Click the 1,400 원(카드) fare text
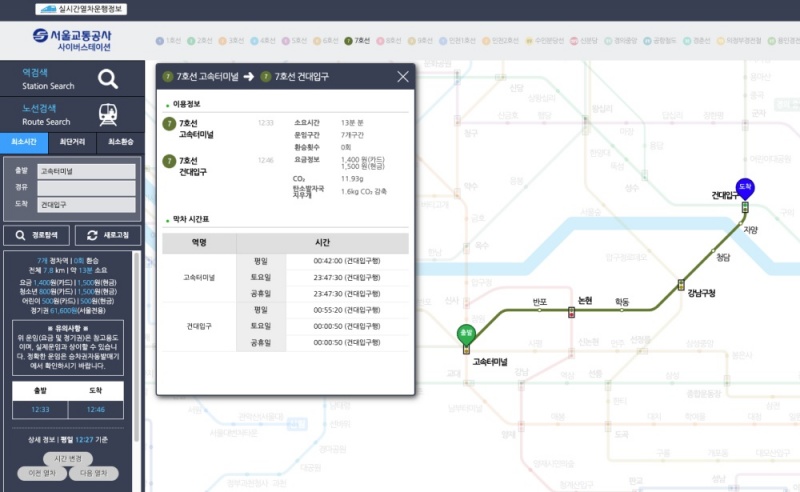The image size is (800, 492). [x=363, y=159]
